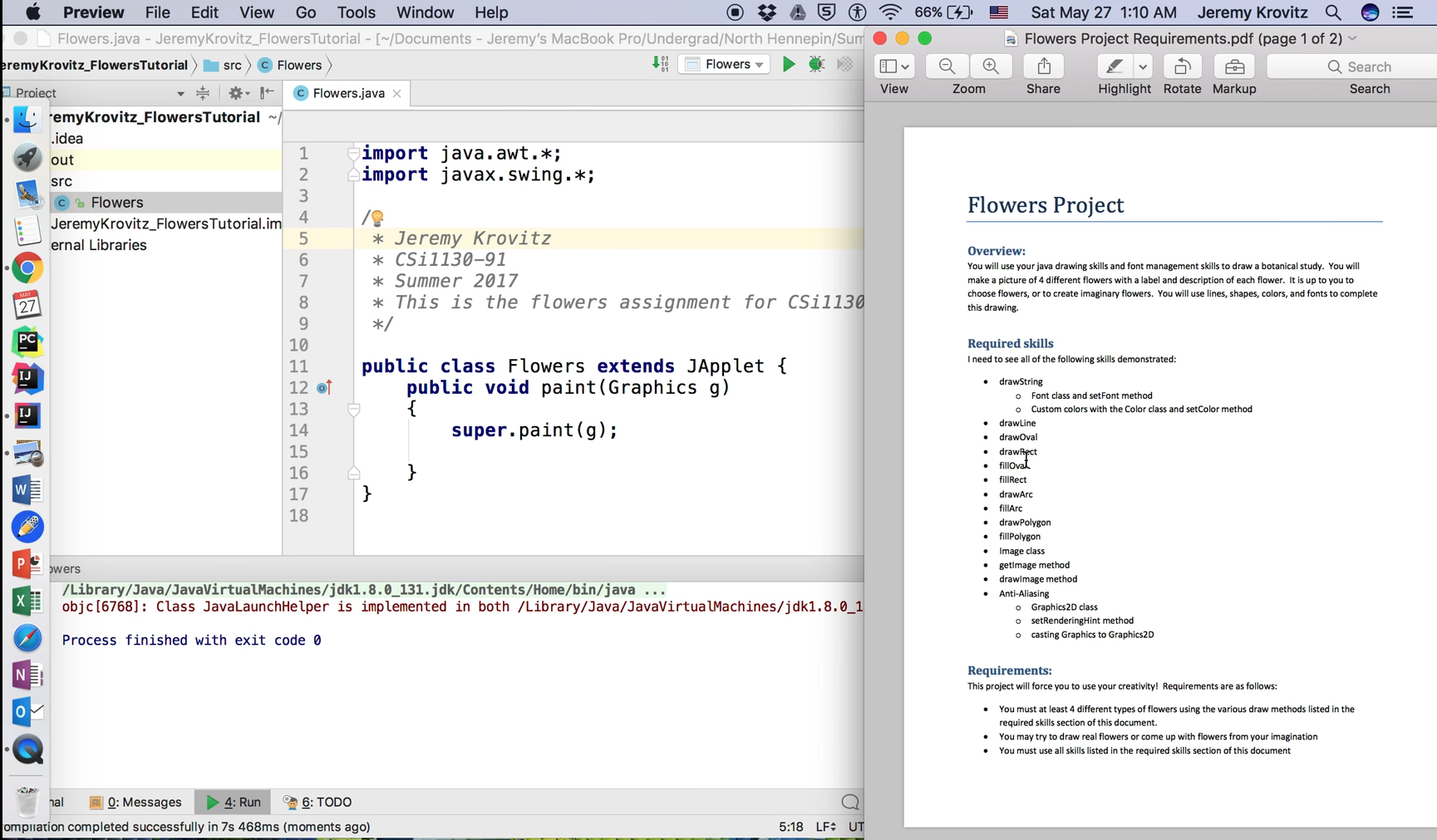Zoom in the PDF in Preview
Screen dimensions: 1437x840
(991, 66)
